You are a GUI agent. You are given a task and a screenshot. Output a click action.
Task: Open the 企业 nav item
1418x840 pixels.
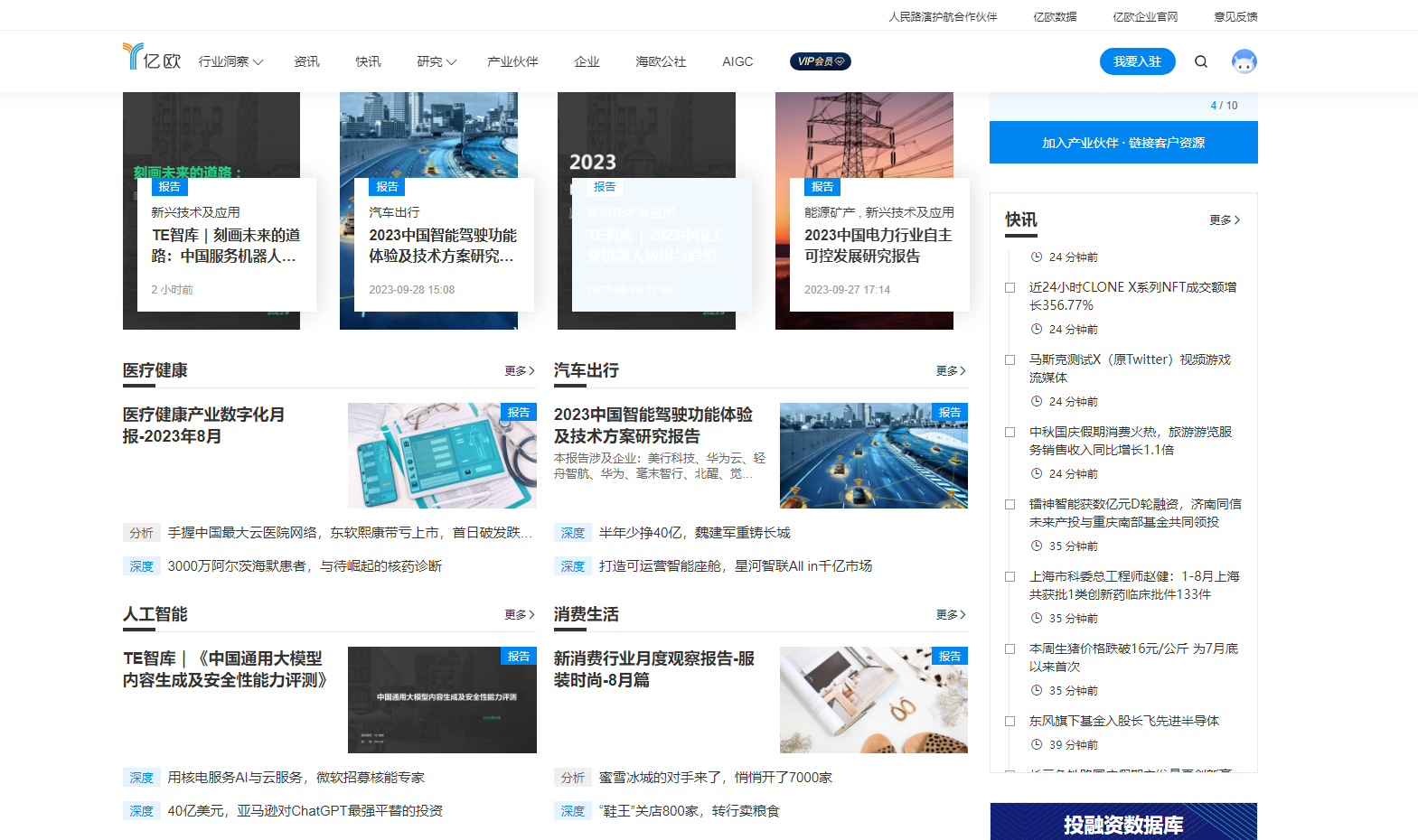coord(587,61)
